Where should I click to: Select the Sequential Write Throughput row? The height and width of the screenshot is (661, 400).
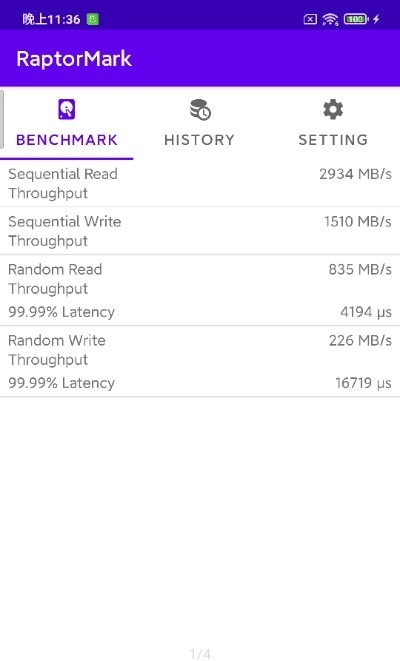click(200, 231)
